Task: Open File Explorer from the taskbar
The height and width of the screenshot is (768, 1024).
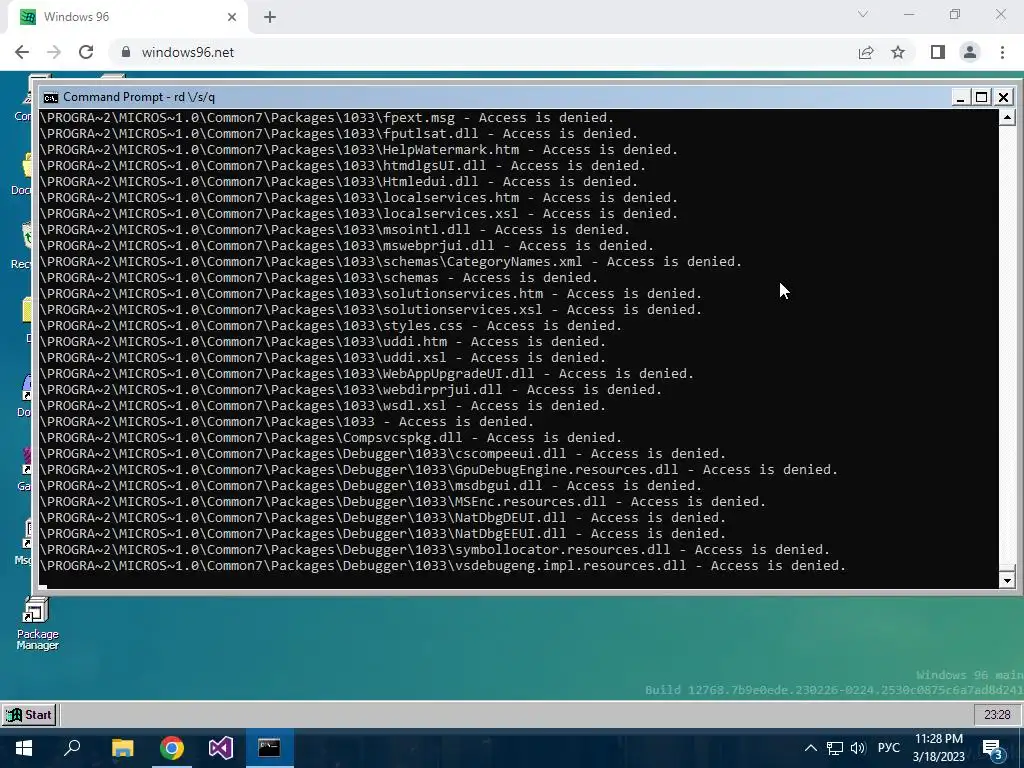Action: tap(122, 748)
